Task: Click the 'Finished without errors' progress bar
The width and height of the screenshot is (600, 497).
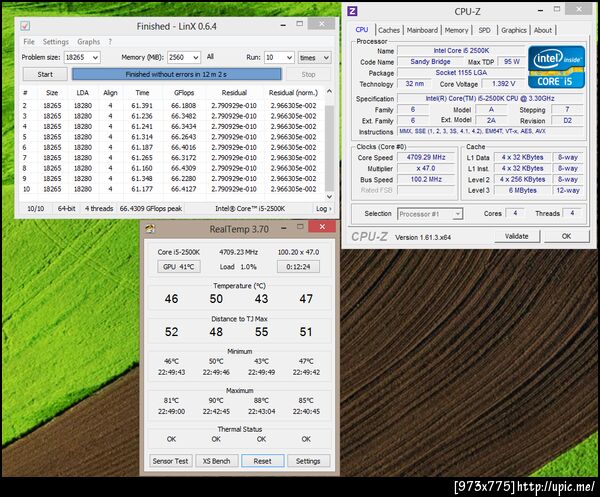Action: click(176, 74)
